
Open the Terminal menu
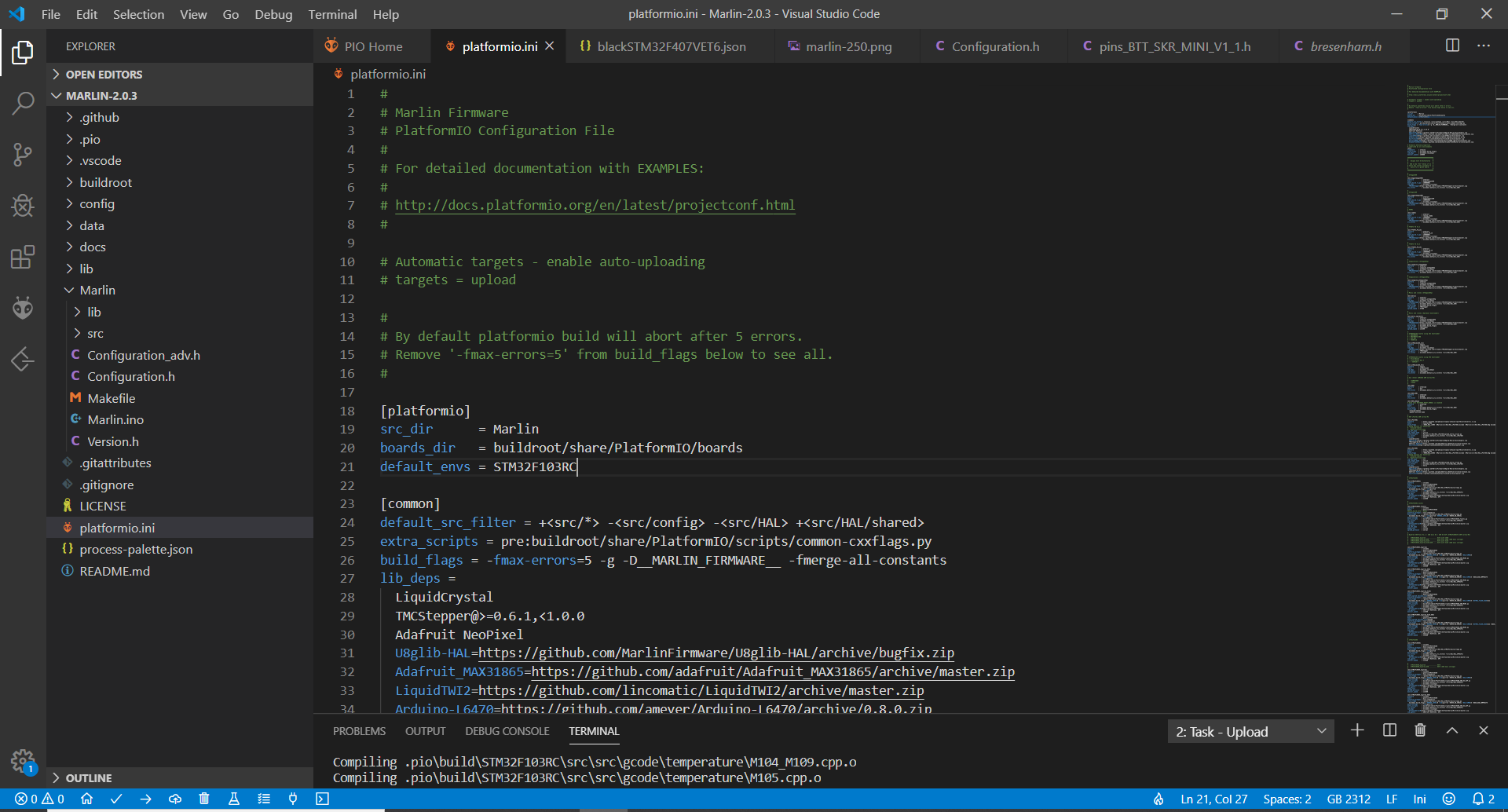(x=332, y=14)
